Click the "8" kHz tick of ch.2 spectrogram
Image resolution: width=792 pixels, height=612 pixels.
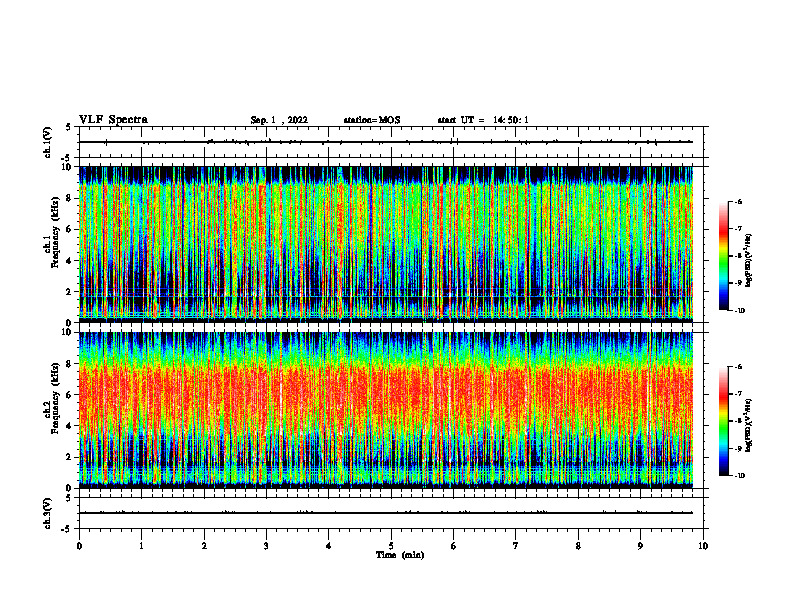click(70, 364)
